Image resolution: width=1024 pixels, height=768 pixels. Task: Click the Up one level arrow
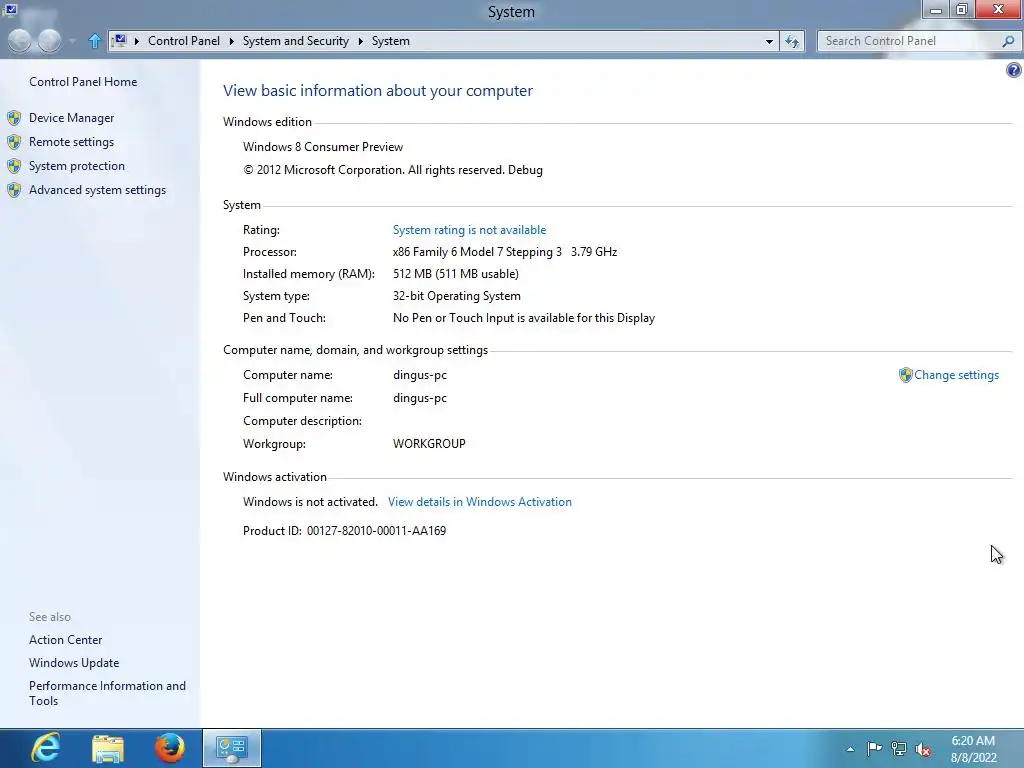(x=95, y=41)
